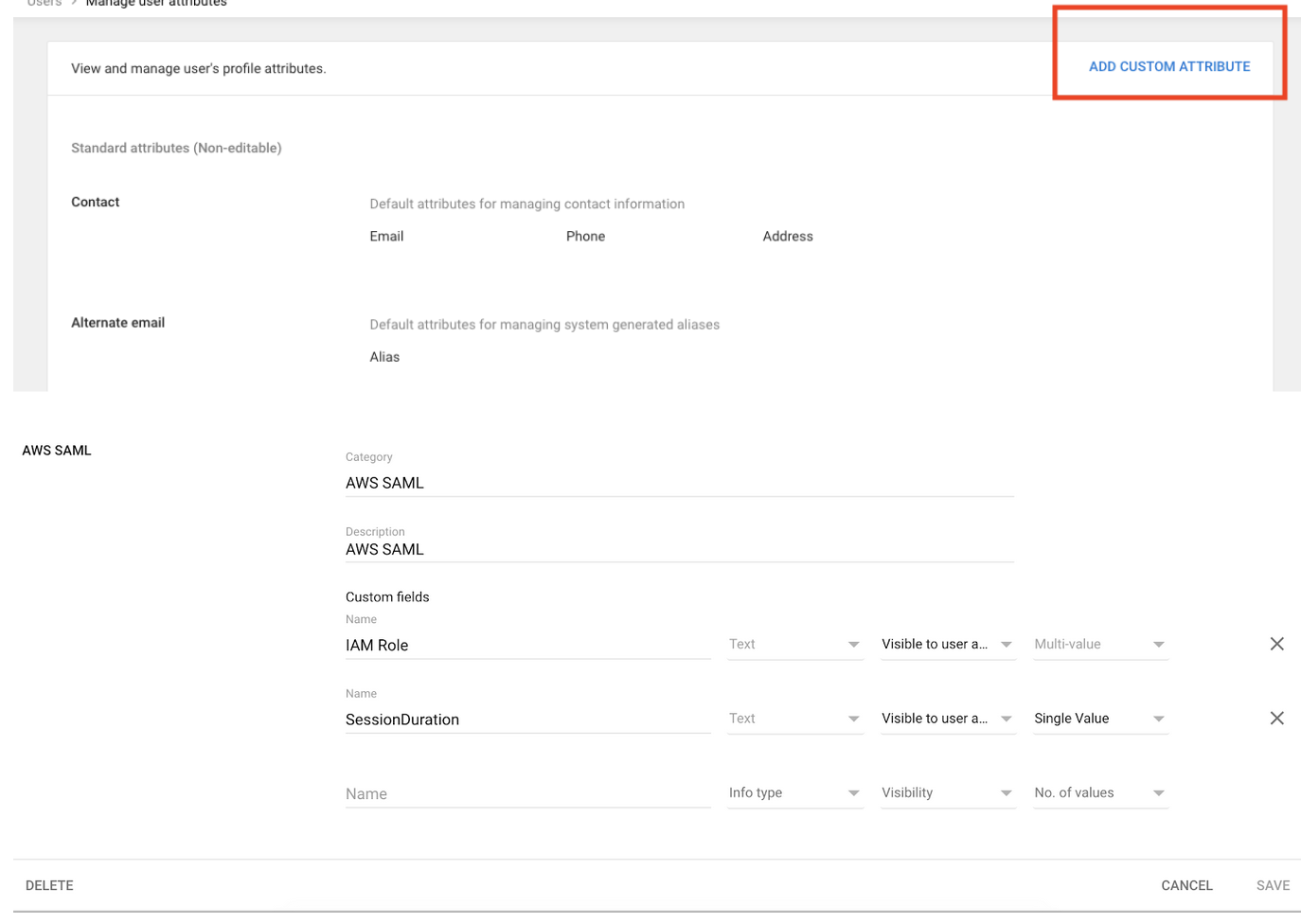Click Manage user attributes breadcrumb

(x=156, y=3)
